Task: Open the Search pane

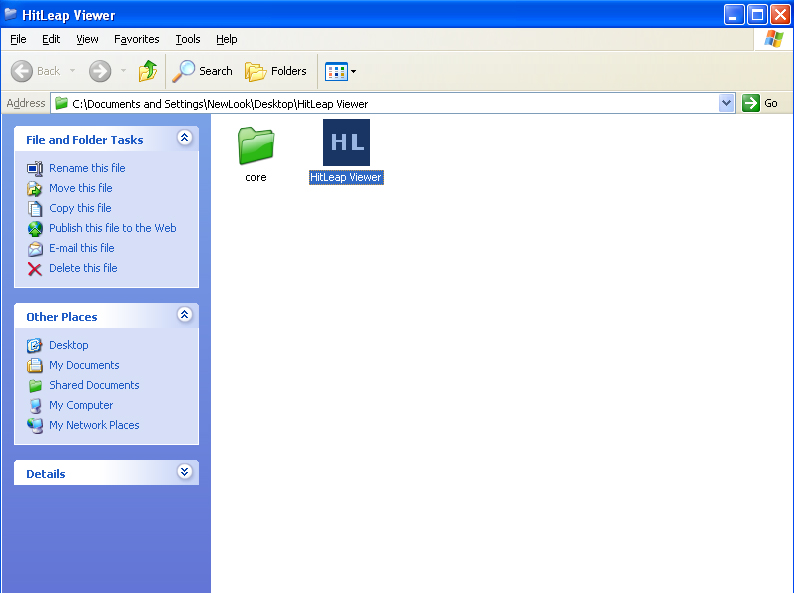Action: click(202, 71)
